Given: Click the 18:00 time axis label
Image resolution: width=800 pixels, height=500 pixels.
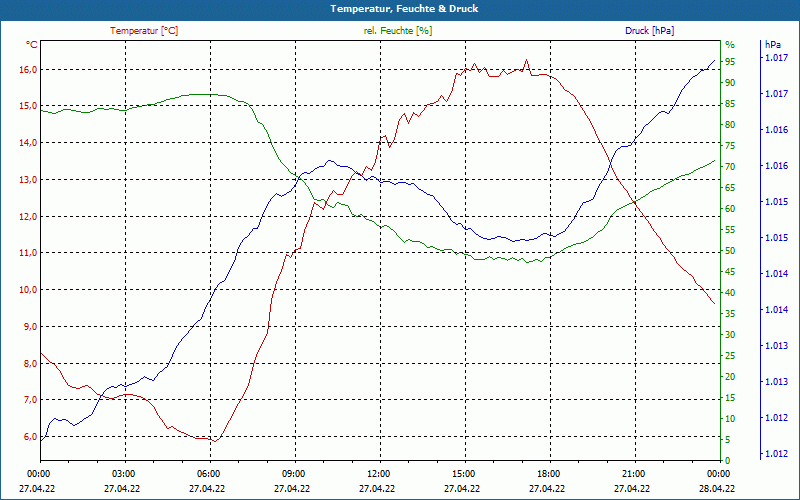Looking at the screenshot, I should click(x=547, y=474).
